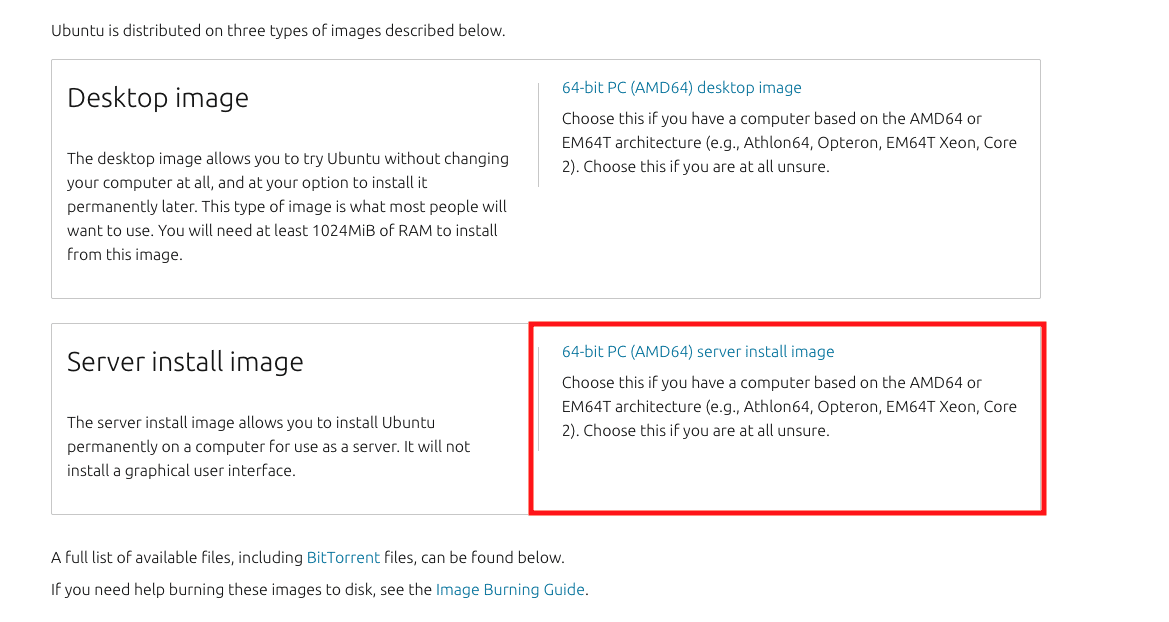Click the 'If you need help burning' text
Image resolution: width=1169 pixels, height=622 pixels.
coord(242,589)
